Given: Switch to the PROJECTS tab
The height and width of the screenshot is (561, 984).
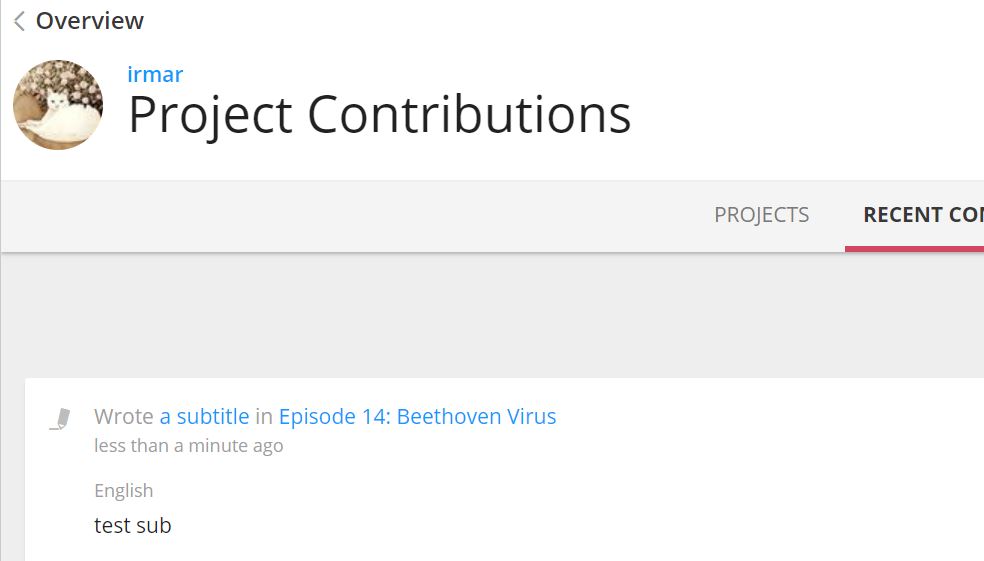Looking at the screenshot, I should [x=761, y=215].
